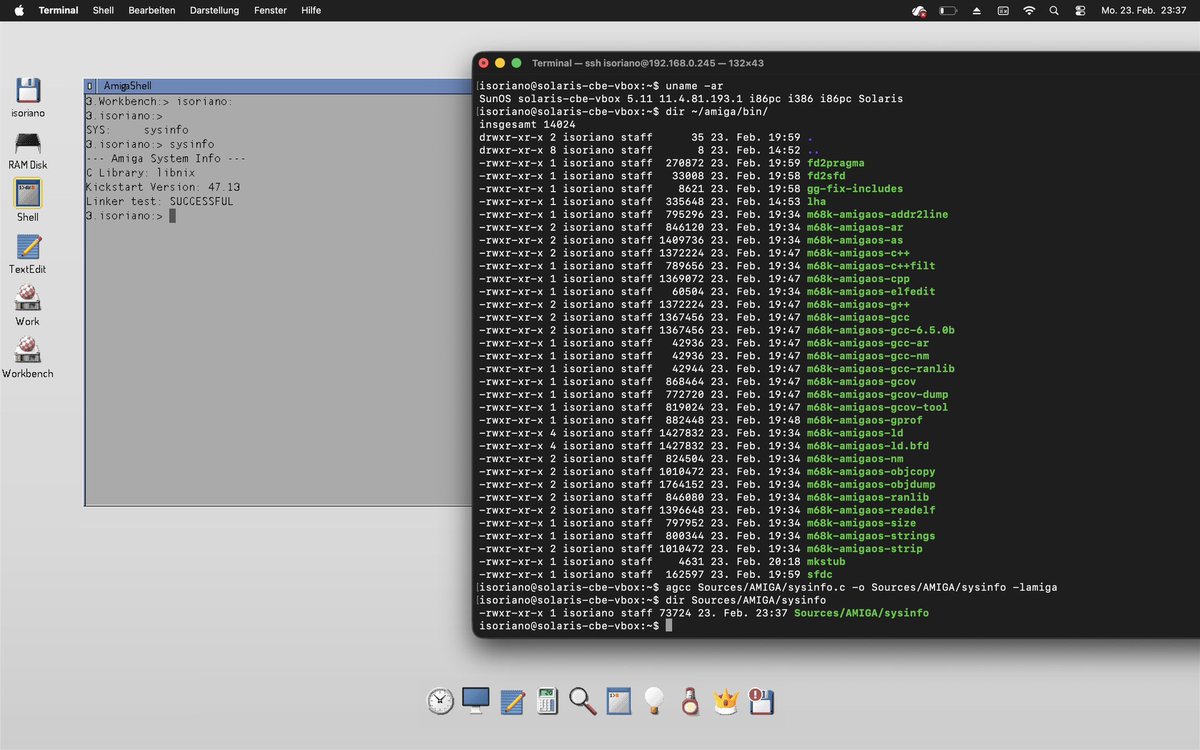Close the Terminal window with red button
The height and width of the screenshot is (750, 1200).
pyautogui.click(x=485, y=63)
